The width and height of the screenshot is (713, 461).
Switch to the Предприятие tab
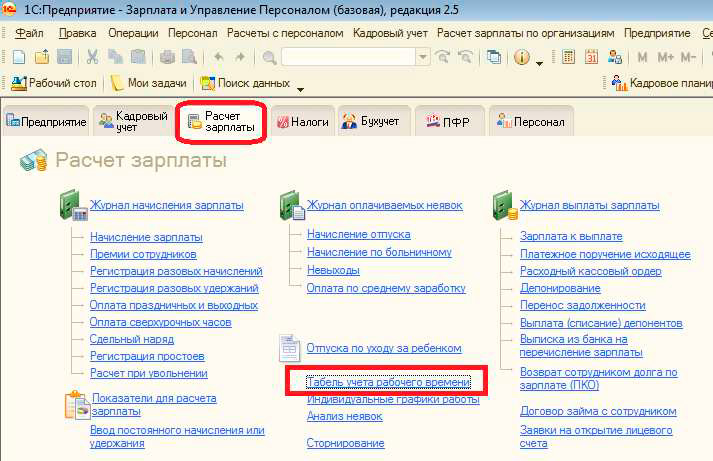[45, 121]
